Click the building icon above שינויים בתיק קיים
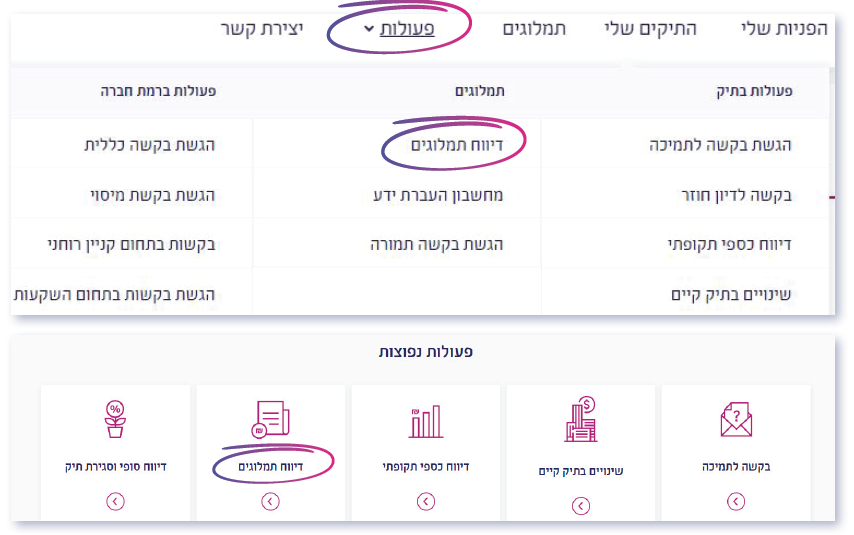The image size is (854, 535). click(580, 421)
